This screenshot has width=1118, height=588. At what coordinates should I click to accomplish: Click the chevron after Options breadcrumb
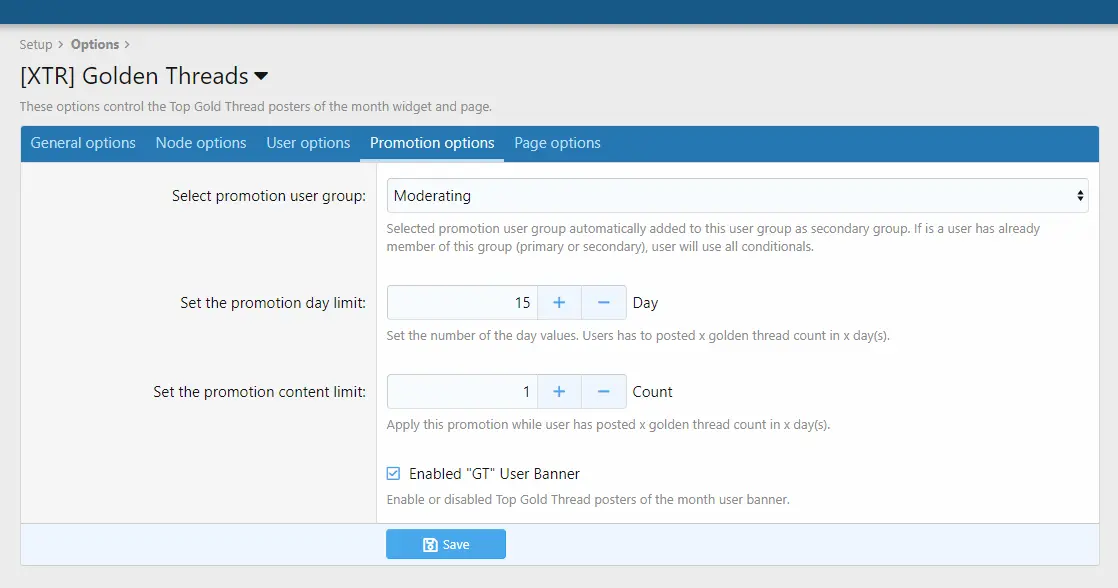(127, 44)
